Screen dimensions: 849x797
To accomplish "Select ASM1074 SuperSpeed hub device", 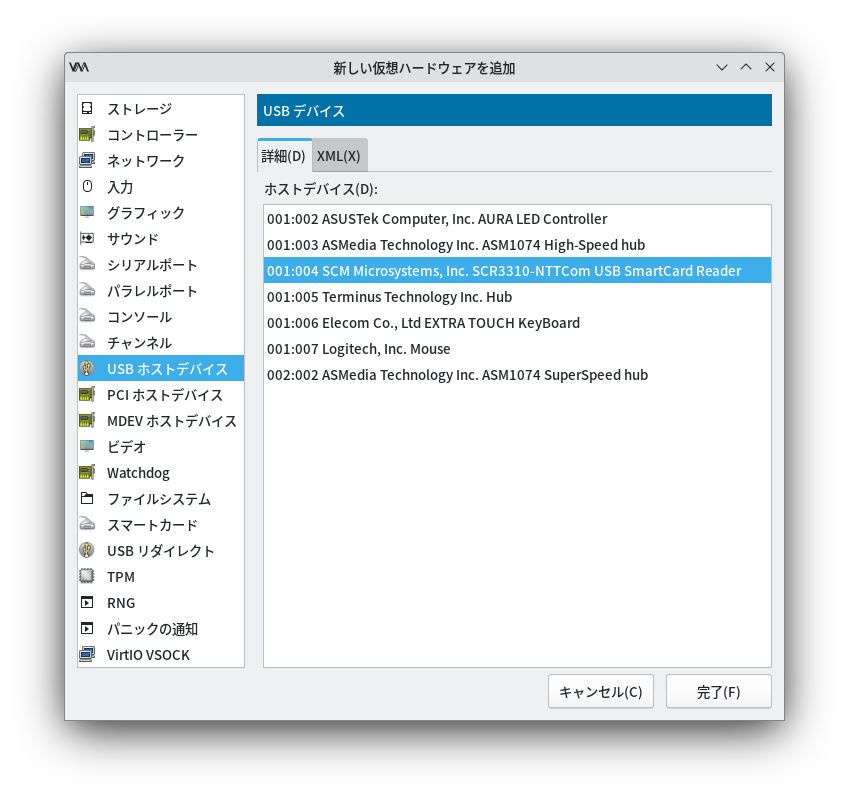I will click(517, 375).
